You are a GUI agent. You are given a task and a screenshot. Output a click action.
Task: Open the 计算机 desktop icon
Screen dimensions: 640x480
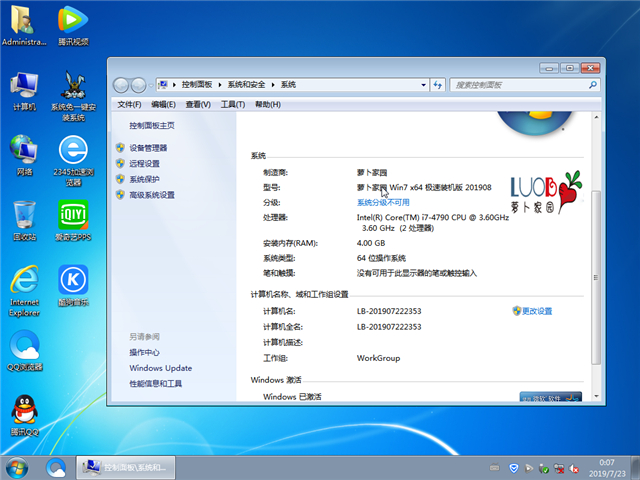click(24, 91)
